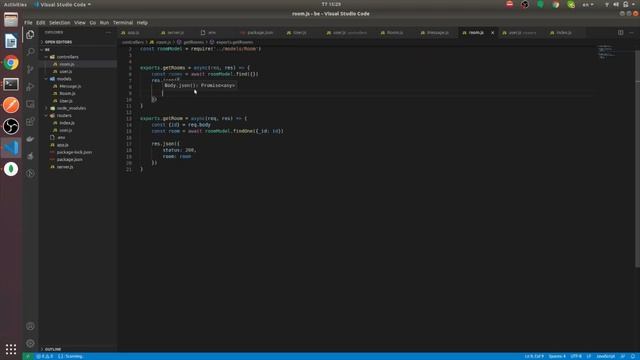
Task: Open the Accounts menu in activity bar
Action: click(x=30, y=326)
